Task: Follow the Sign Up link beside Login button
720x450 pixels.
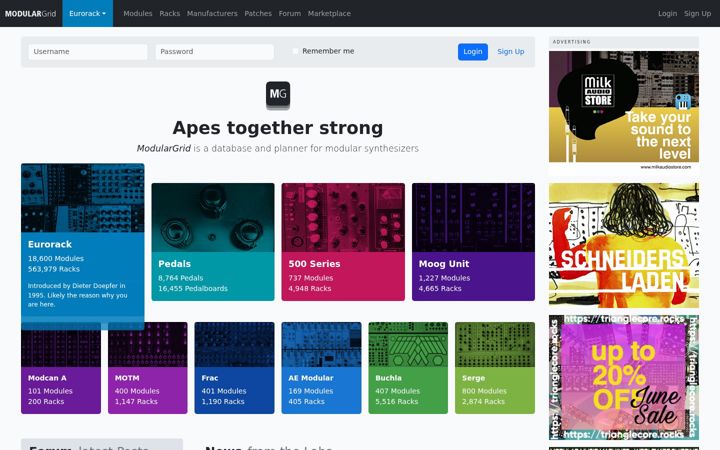Action: point(511,51)
